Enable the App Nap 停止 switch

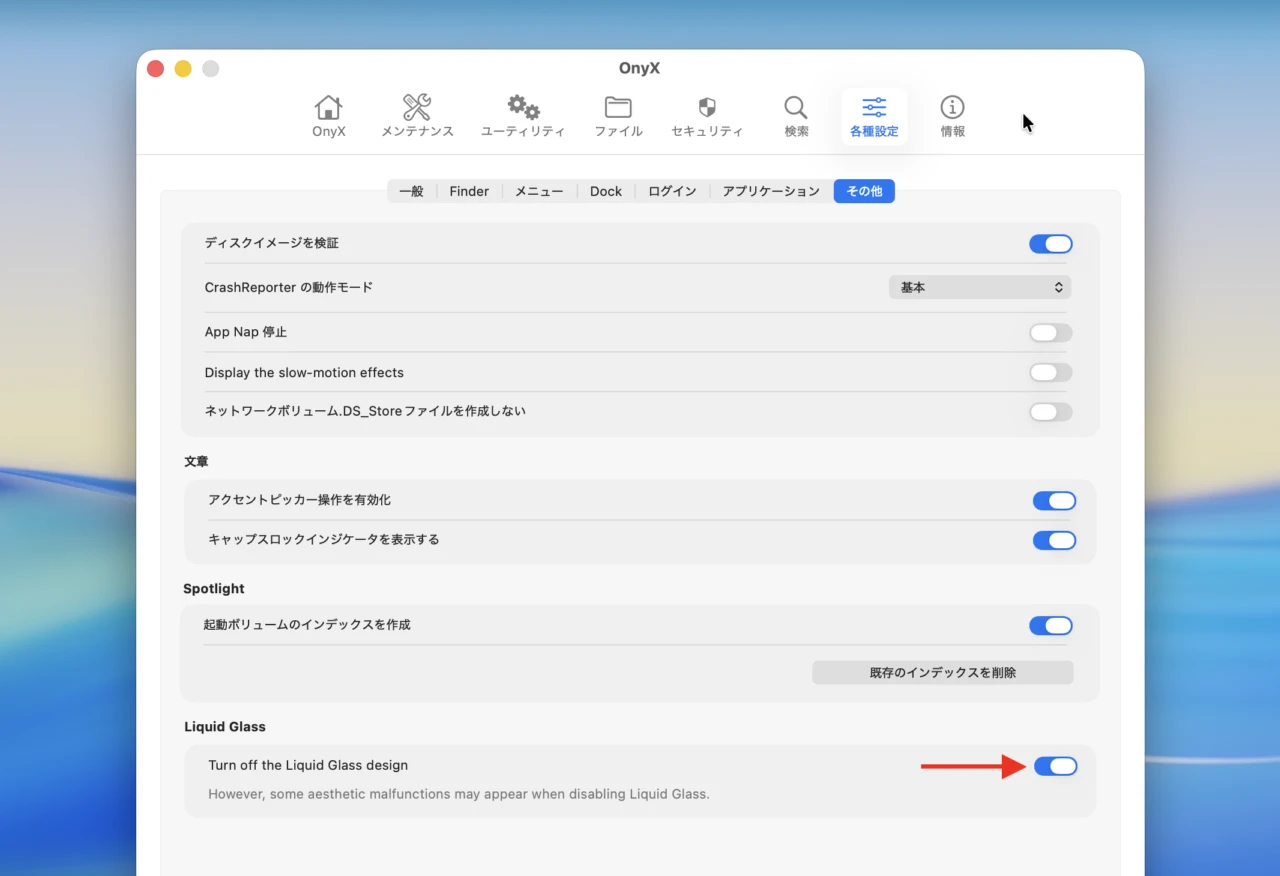[1050, 333]
